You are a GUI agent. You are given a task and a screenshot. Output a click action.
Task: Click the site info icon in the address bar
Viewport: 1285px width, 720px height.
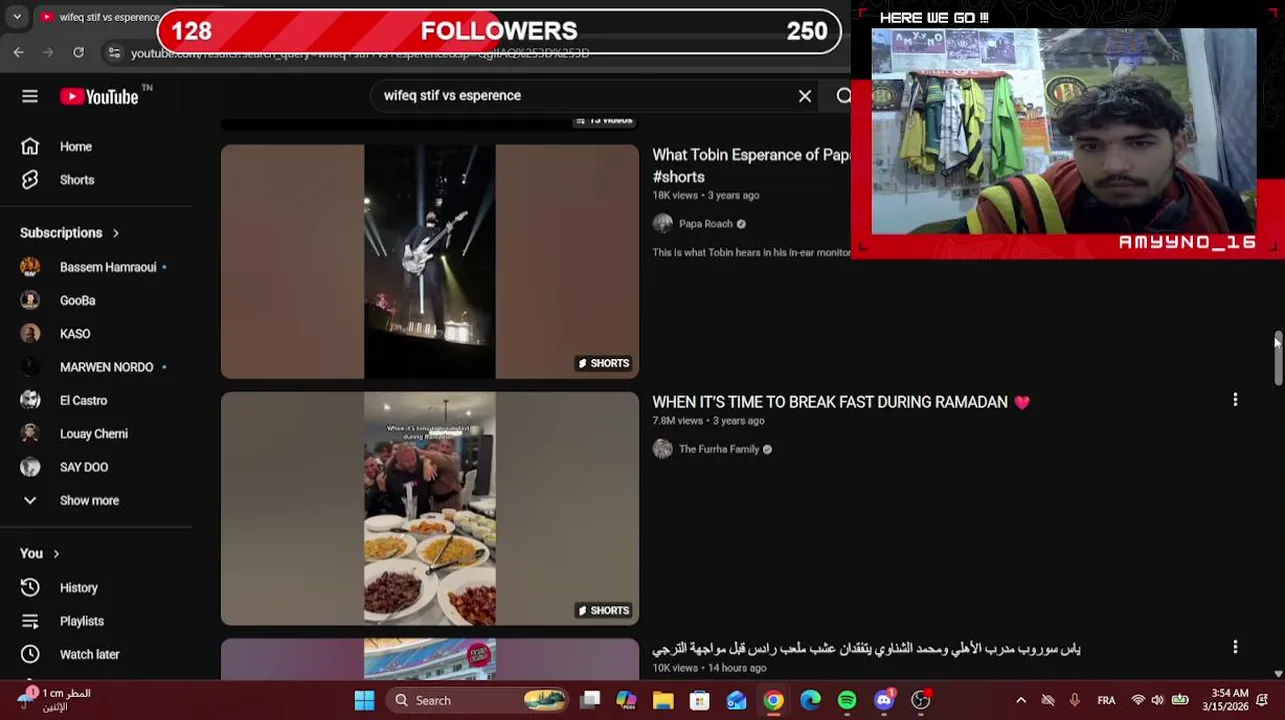pos(114,52)
